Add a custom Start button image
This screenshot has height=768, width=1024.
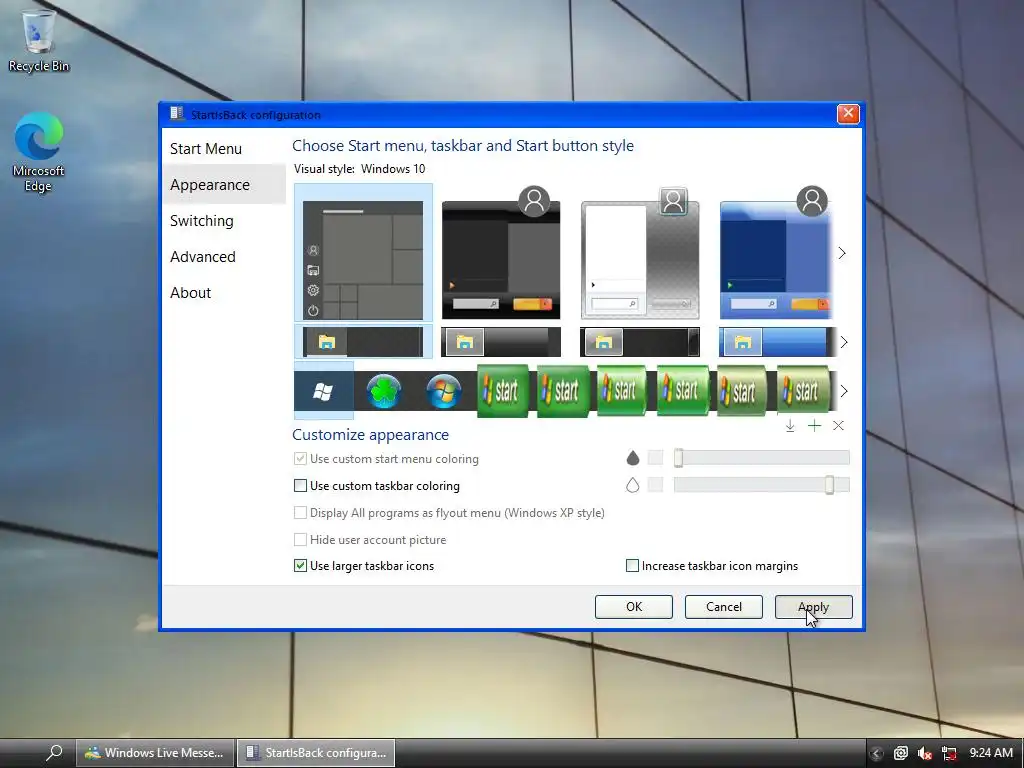click(814, 426)
